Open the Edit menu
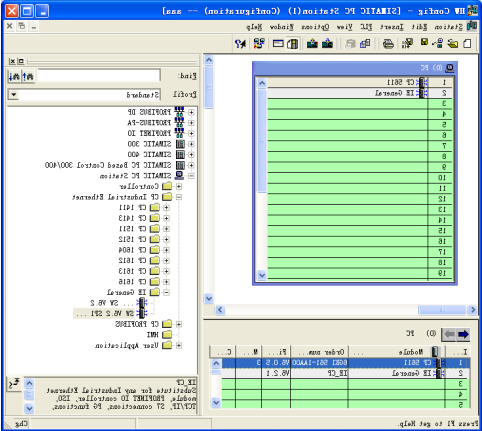This screenshot has width=482, height=431. point(419,27)
